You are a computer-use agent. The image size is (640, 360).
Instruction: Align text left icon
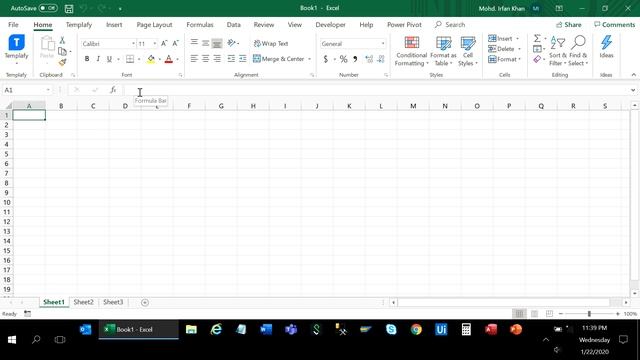pos(194,59)
